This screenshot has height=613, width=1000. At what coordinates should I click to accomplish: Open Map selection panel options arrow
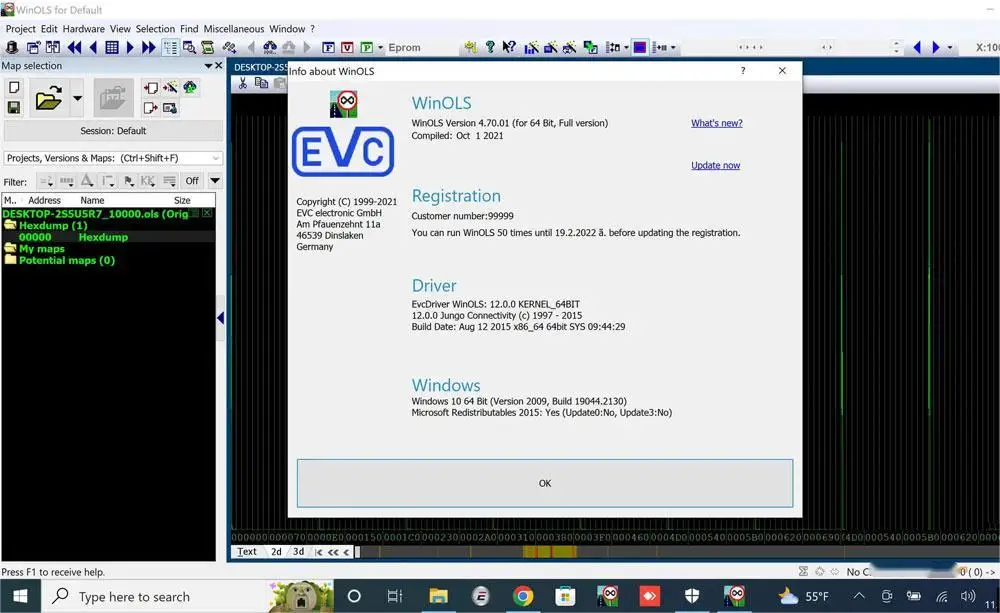pyautogui.click(x=208, y=66)
